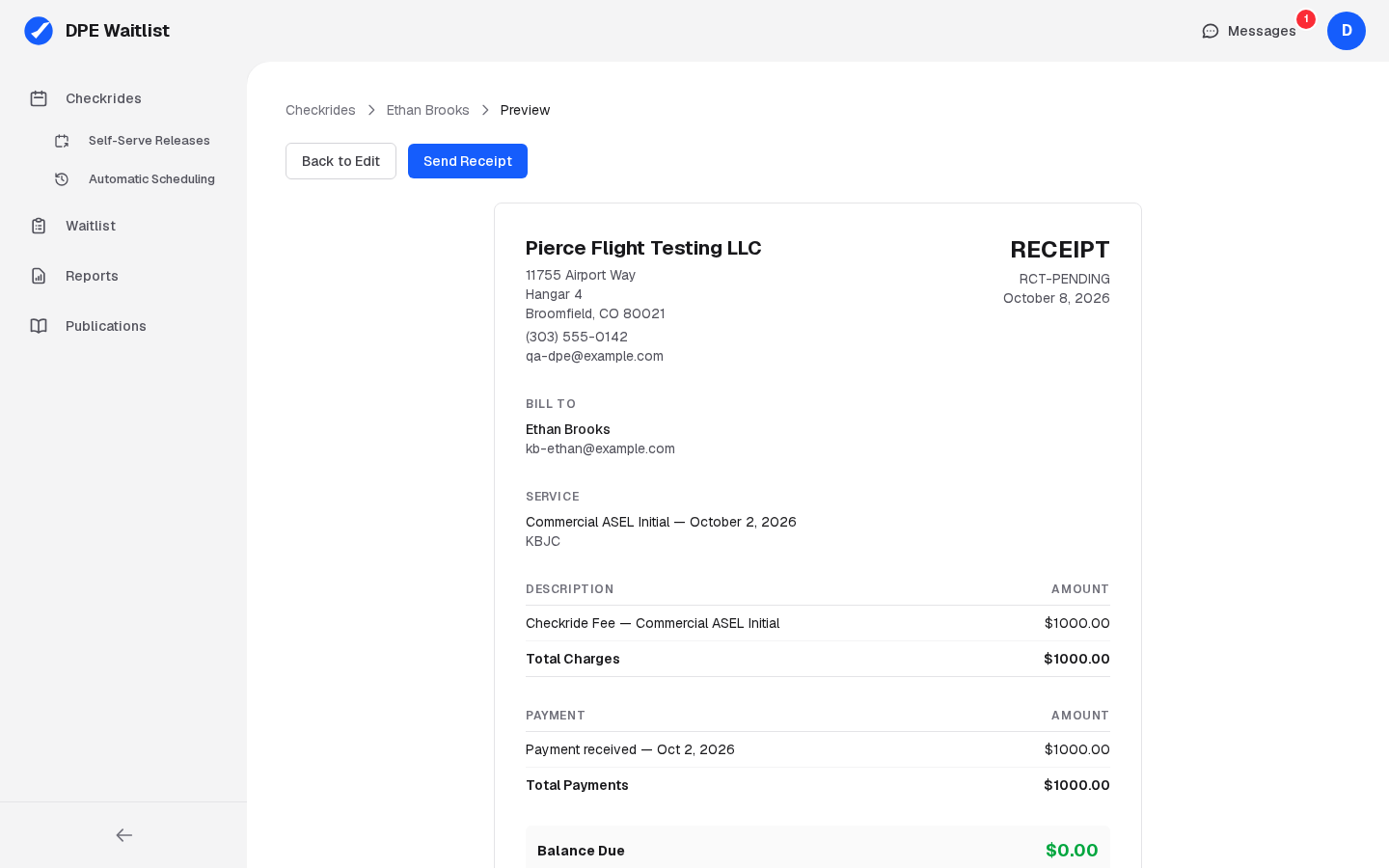Screen dimensions: 1389x868
Task: Send the receipt with Send Receipt
Action: coord(468,161)
